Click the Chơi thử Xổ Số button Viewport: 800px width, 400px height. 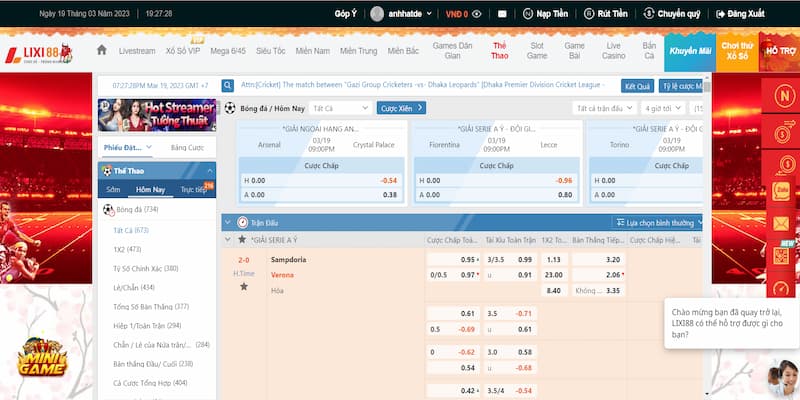737,52
